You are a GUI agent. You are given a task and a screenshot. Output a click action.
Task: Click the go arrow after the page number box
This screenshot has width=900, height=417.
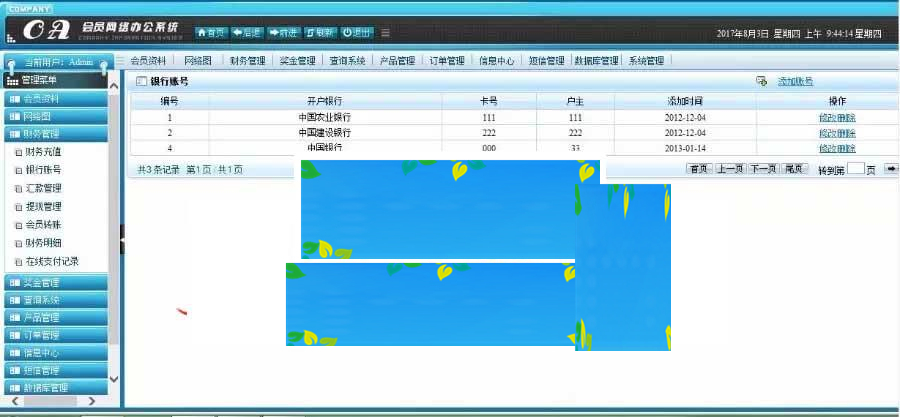click(891, 169)
